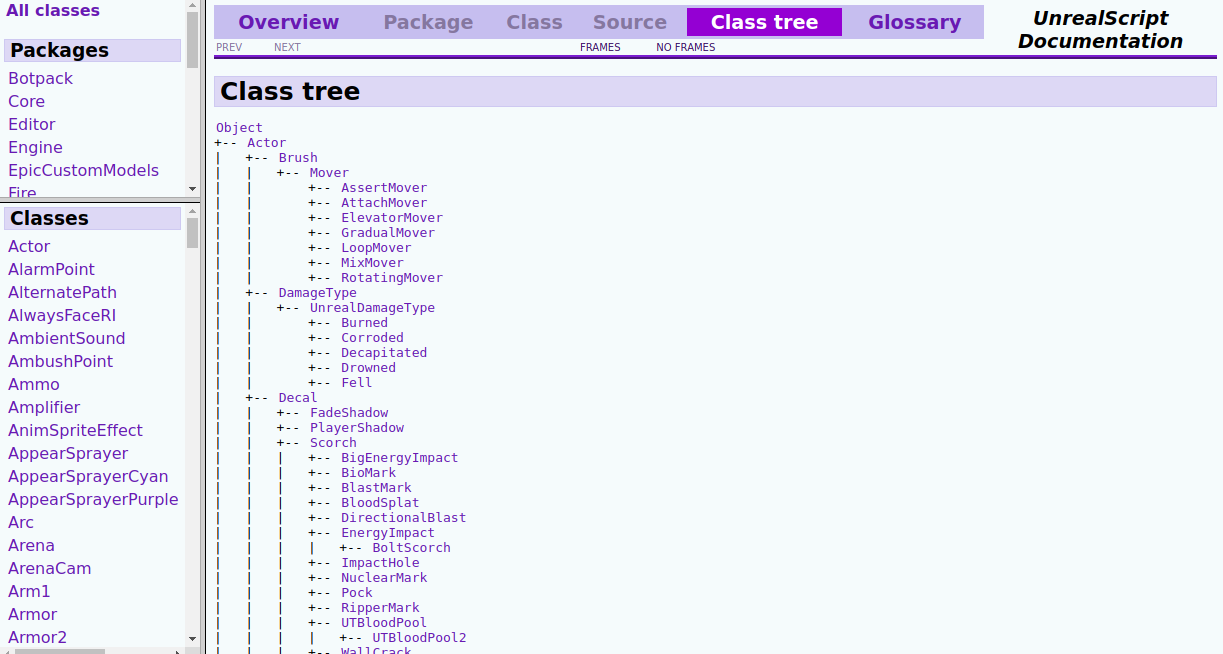Open the AppearSprayerCyan class
Screen dimensions: 1223x654
click(x=88, y=476)
